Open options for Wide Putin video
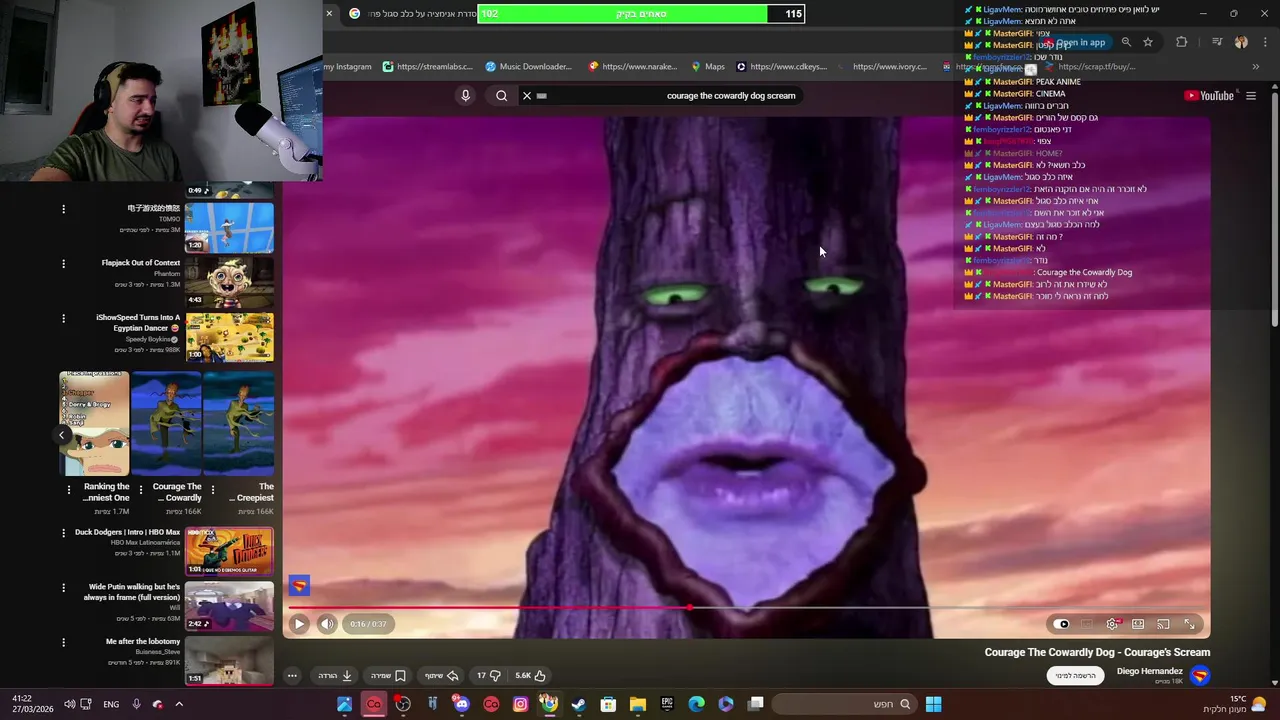Image resolution: width=1280 pixels, height=720 pixels. 63,588
